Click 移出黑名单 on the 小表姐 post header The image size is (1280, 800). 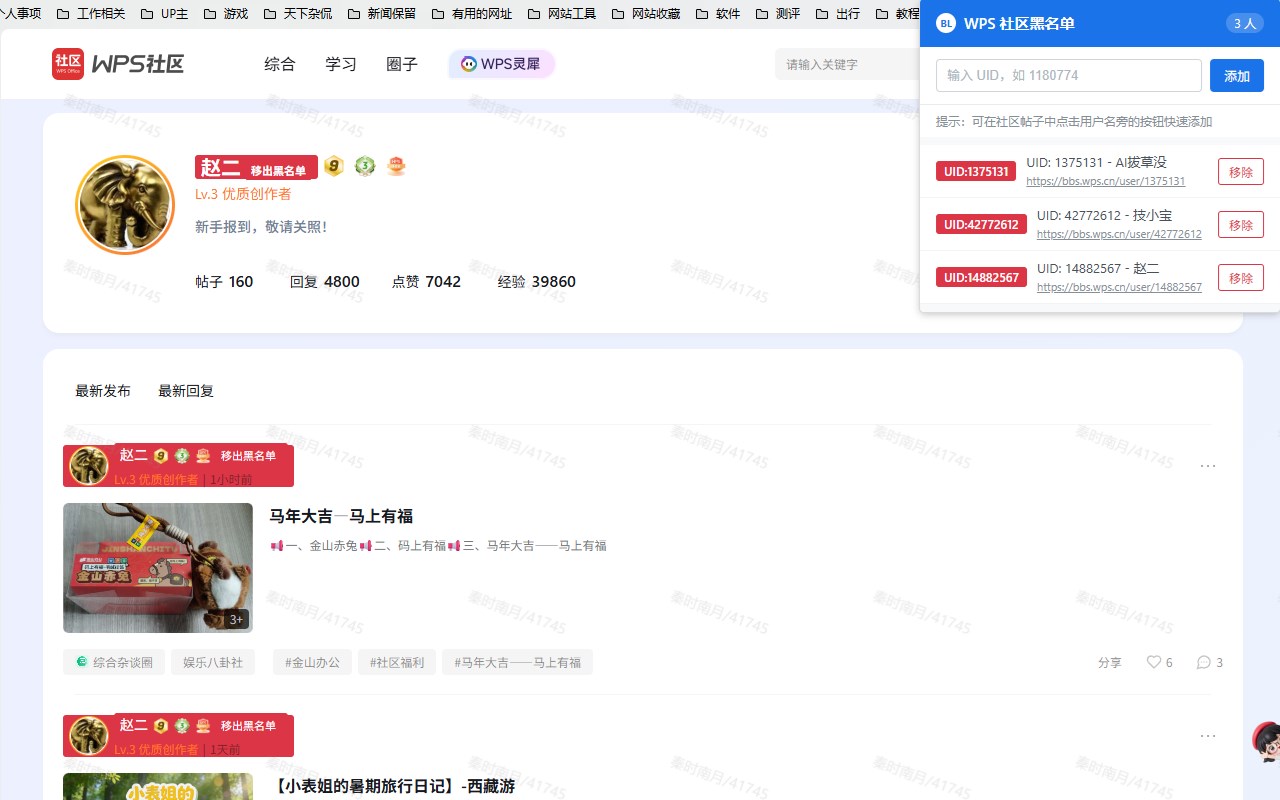[x=249, y=726]
